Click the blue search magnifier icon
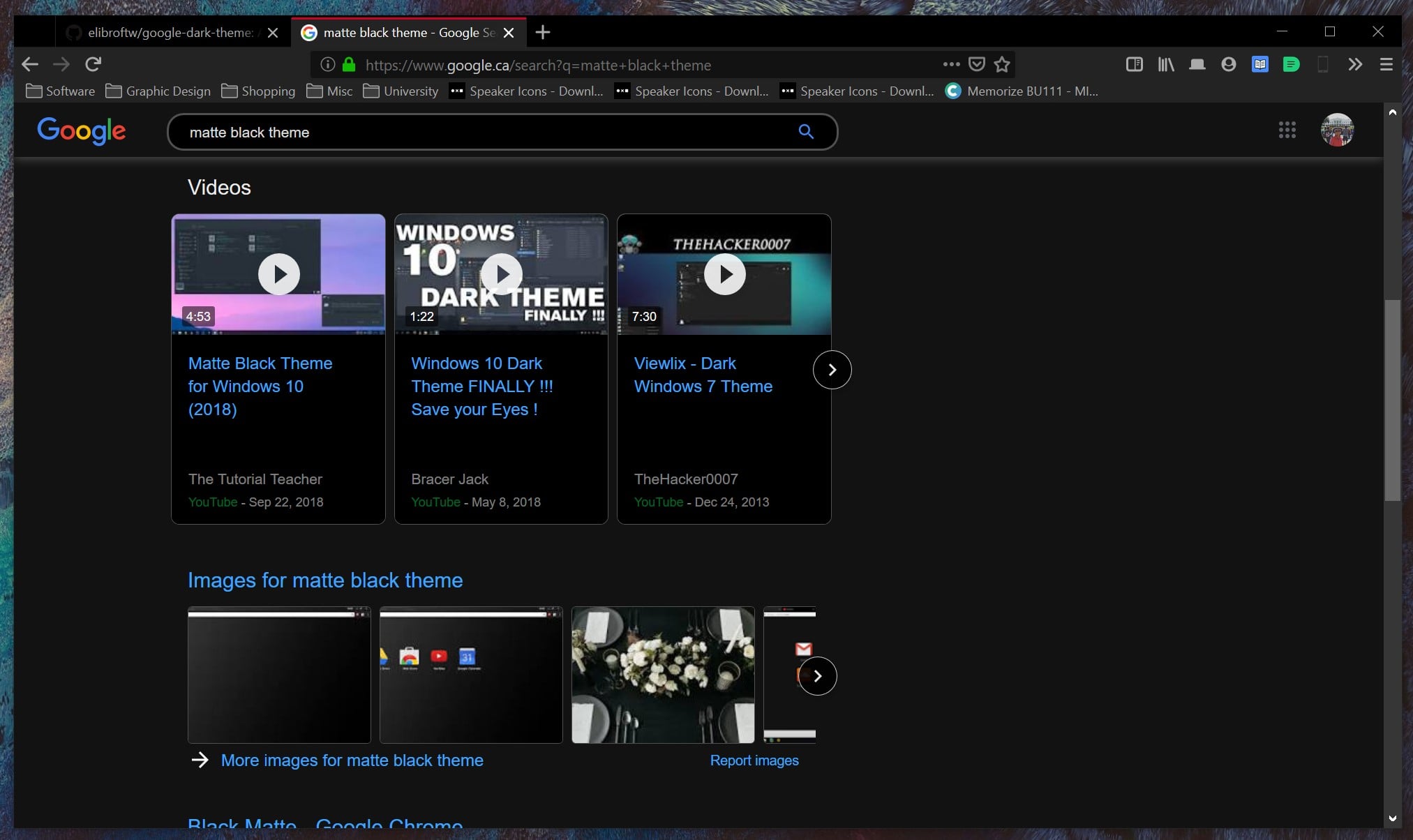Image resolution: width=1413 pixels, height=840 pixels. click(806, 132)
